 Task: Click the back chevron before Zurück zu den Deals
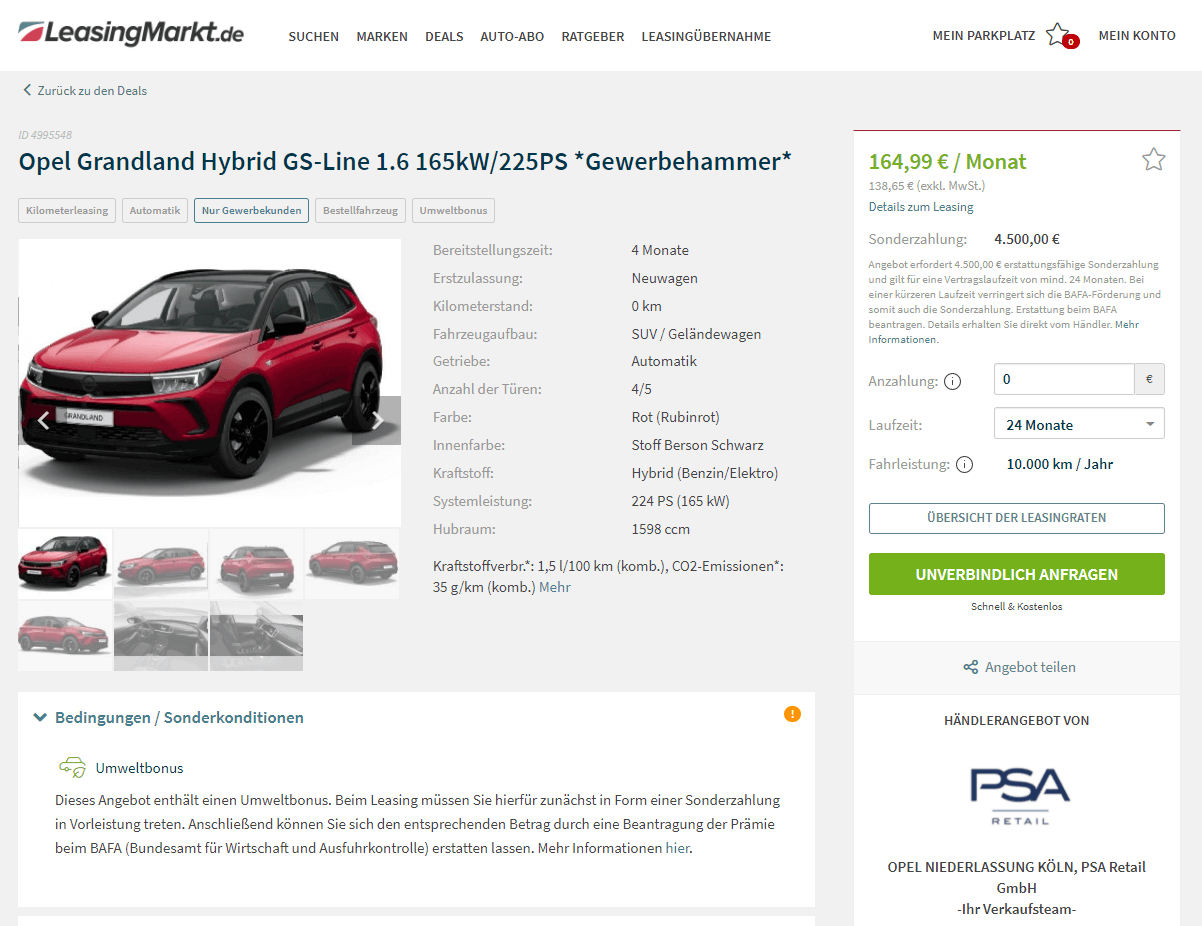pyautogui.click(x=27, y=90)
